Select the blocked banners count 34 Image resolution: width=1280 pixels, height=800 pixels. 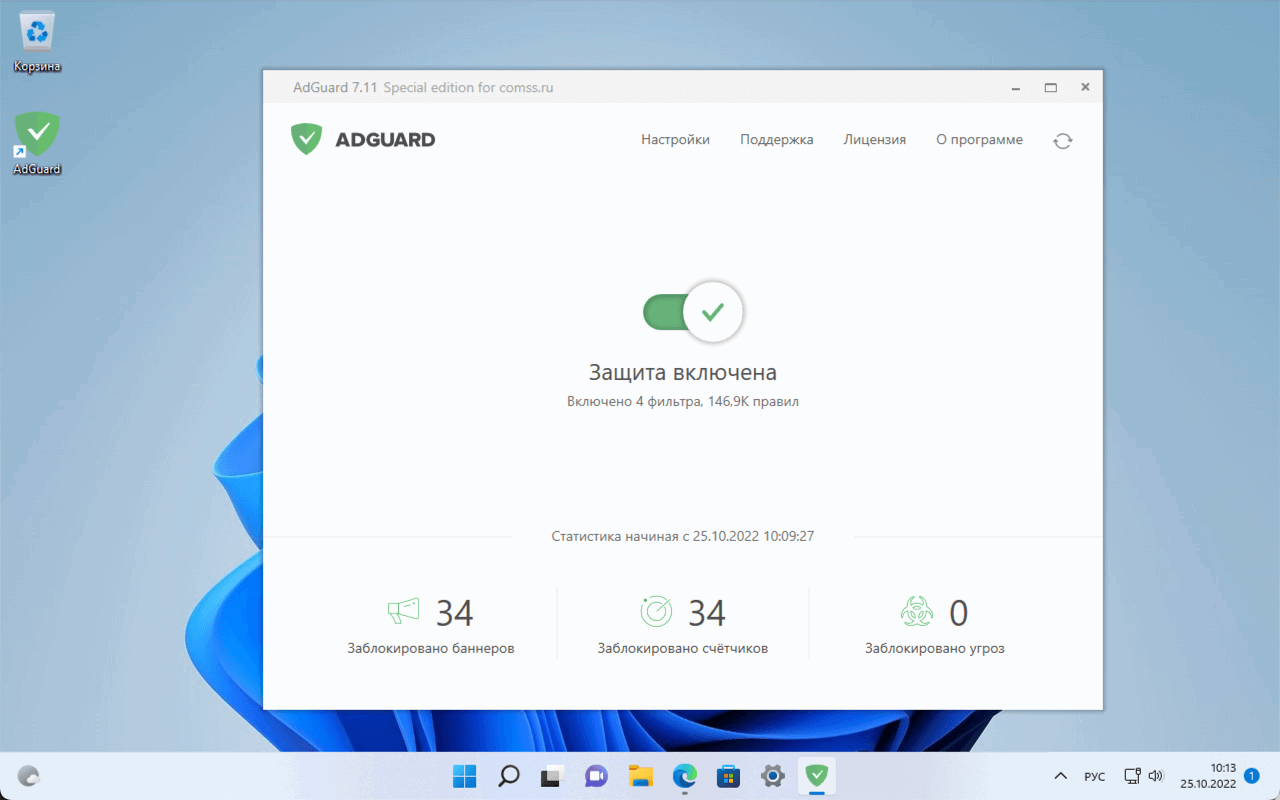(x=455, y=612)
